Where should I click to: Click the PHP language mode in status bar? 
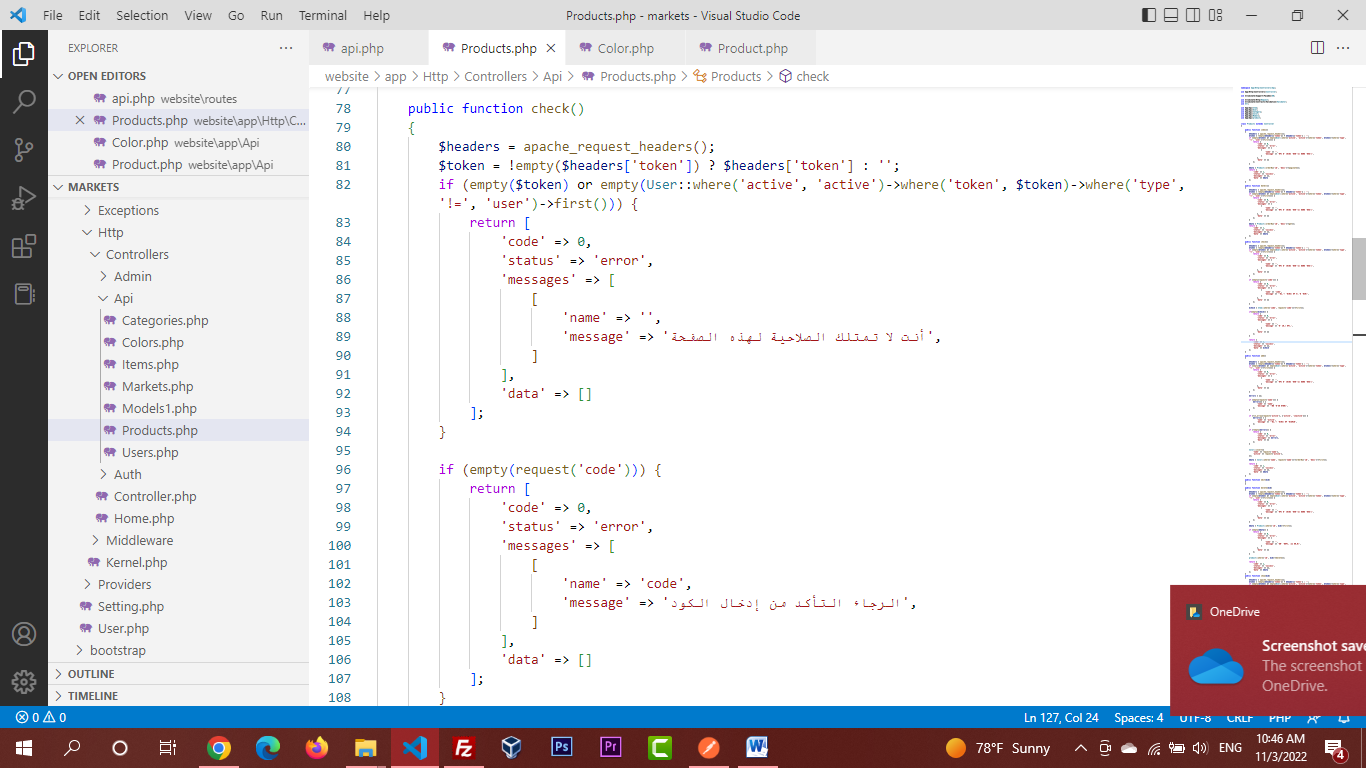click(x=1280, y=717)
